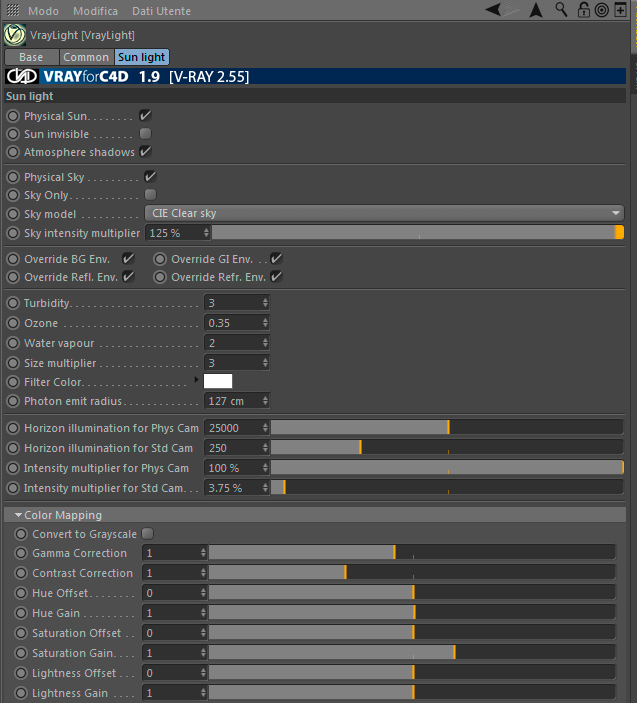Switch to the Common tab
This screenshot has width=637, height=703.
pyautogui.click(x=86, y=57)
